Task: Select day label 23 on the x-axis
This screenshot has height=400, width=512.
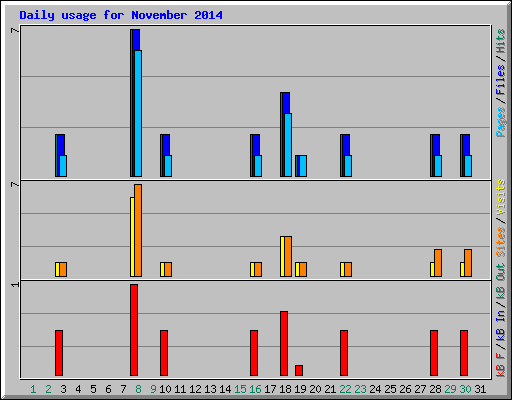Action: point(360,389)
